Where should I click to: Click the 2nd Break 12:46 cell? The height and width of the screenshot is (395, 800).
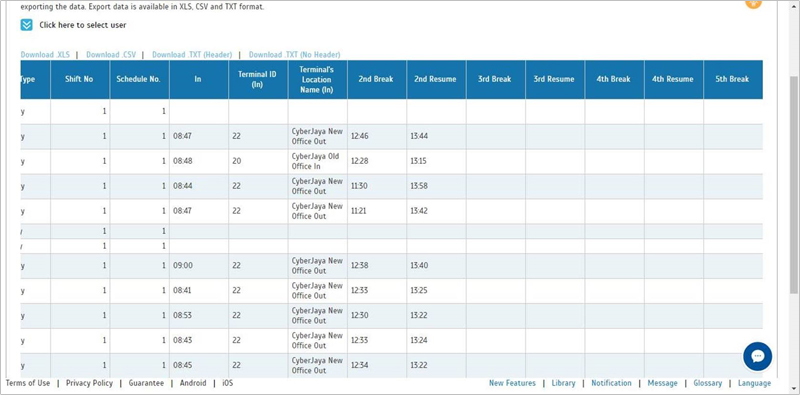pos(377,136)
